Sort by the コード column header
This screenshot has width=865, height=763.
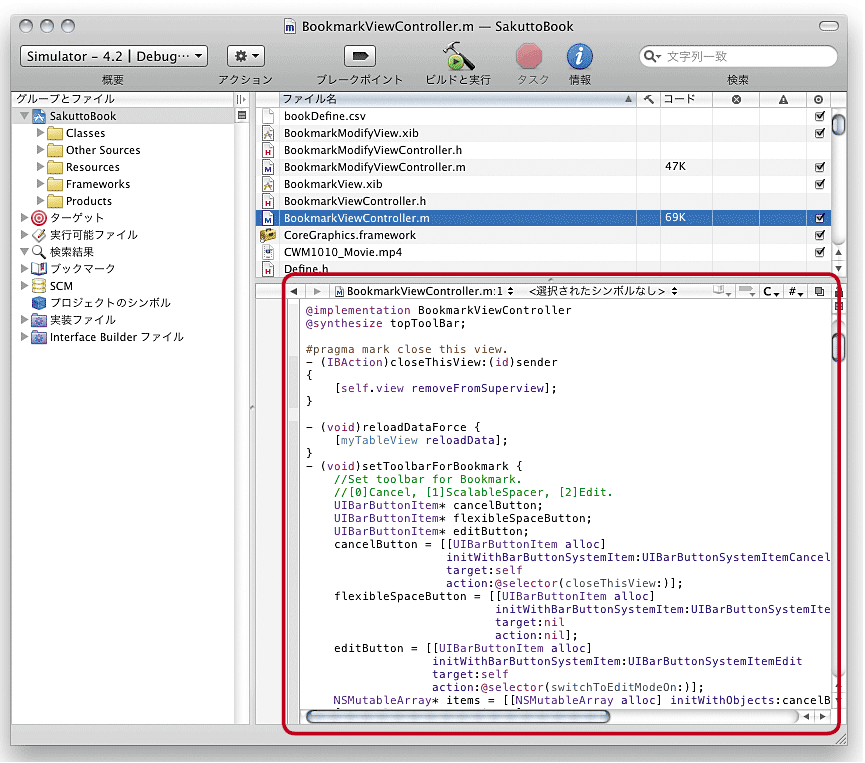tap(686, 99)
